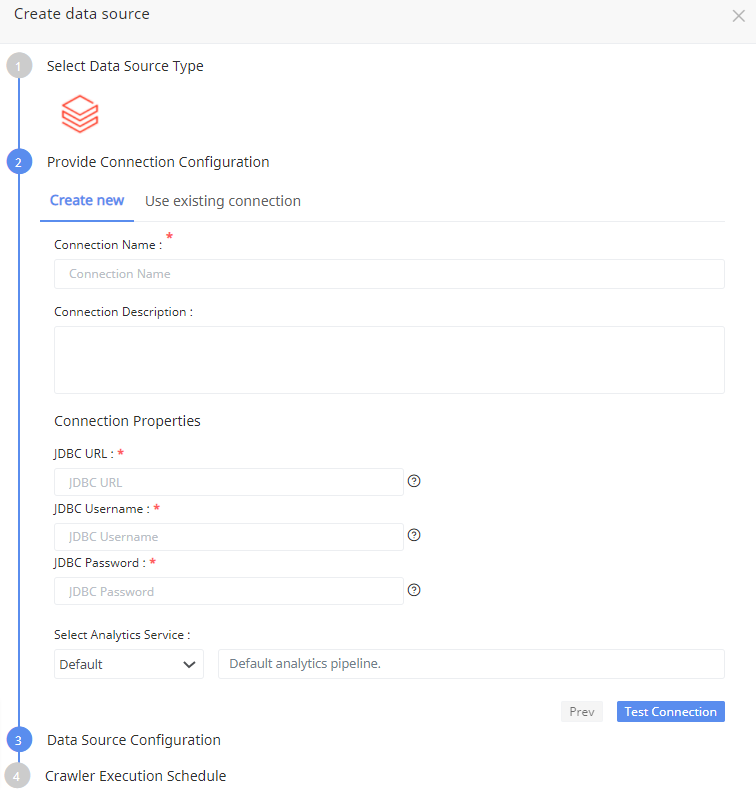Select the database data source type icon

click(x=80, y=113)
